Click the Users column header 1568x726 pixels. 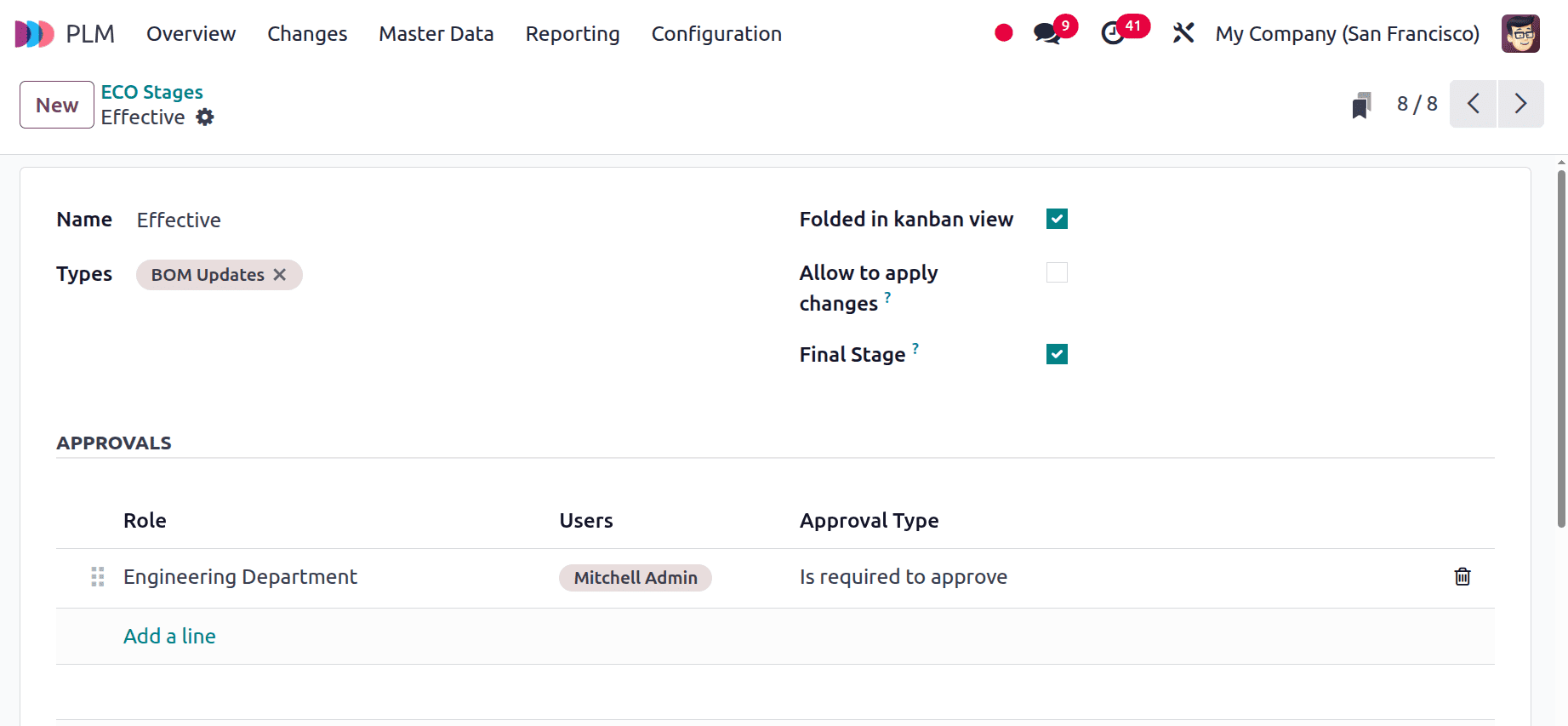click(586, 521)
